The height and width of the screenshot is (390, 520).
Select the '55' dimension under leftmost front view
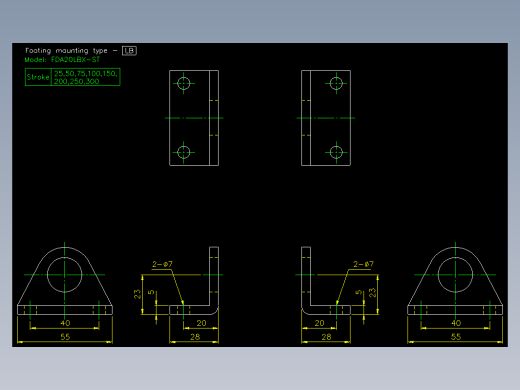tap(65, 337)
